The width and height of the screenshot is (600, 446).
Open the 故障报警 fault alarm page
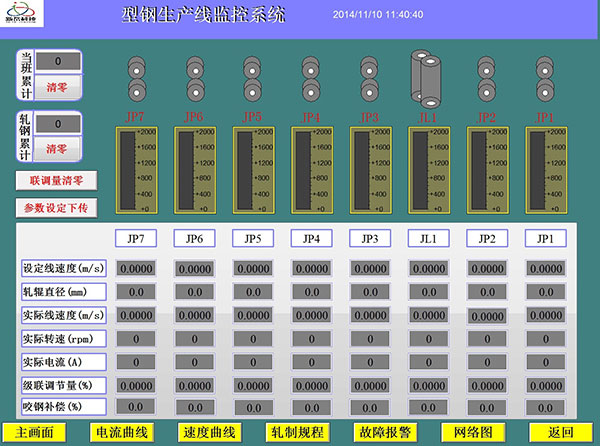click(x=385, y=432)
